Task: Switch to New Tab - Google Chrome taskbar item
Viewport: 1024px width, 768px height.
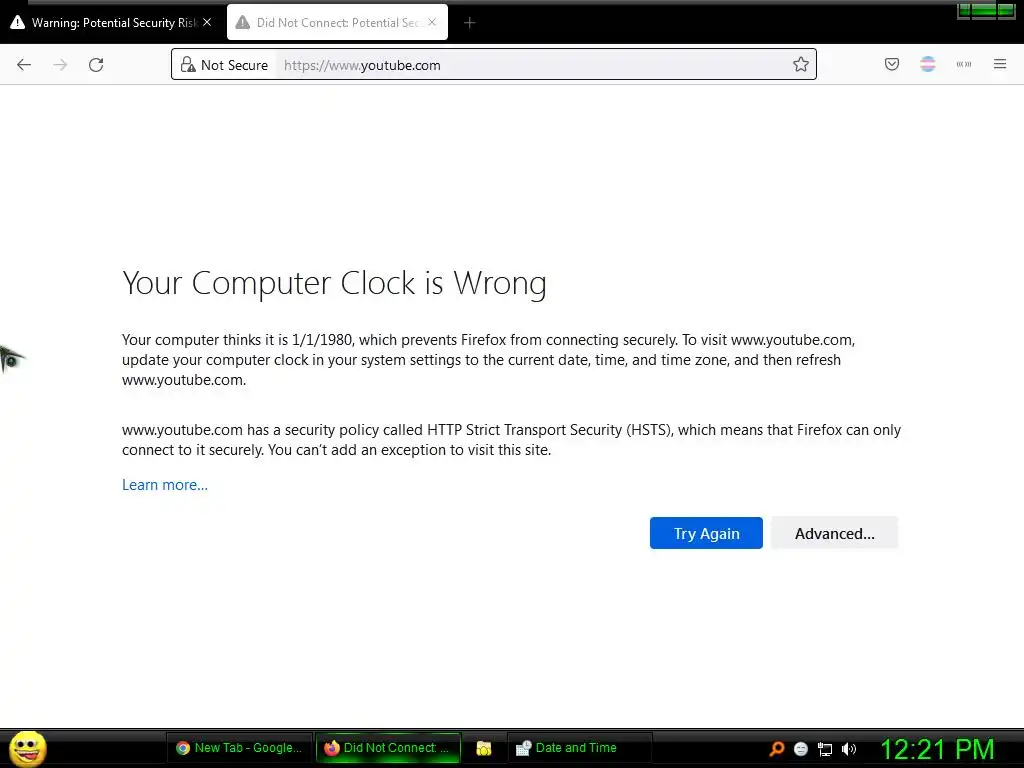Action: [240, 748]
